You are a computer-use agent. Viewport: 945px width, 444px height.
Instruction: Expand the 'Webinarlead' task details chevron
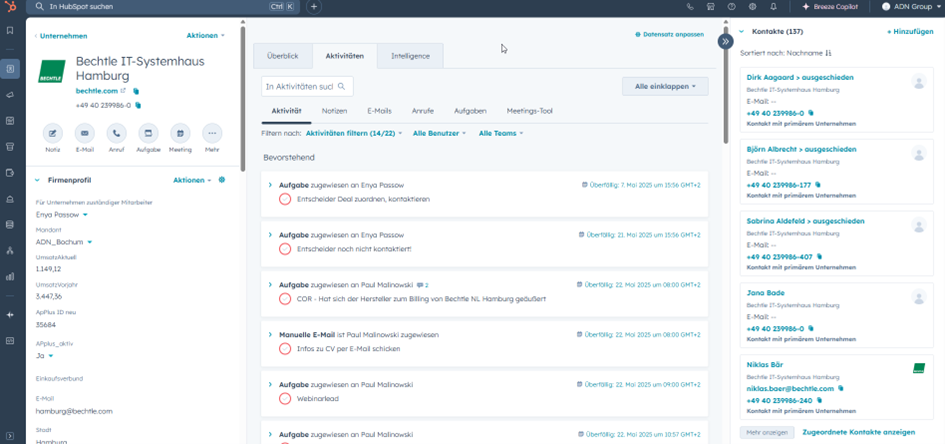pyautogui.click(x=270, y=384)
